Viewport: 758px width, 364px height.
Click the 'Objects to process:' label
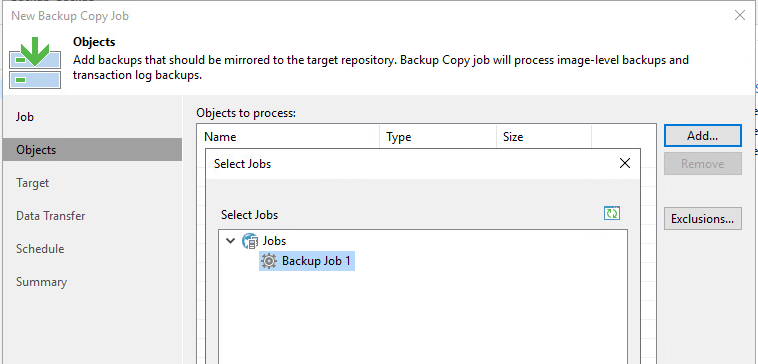[x=246, y=113]
